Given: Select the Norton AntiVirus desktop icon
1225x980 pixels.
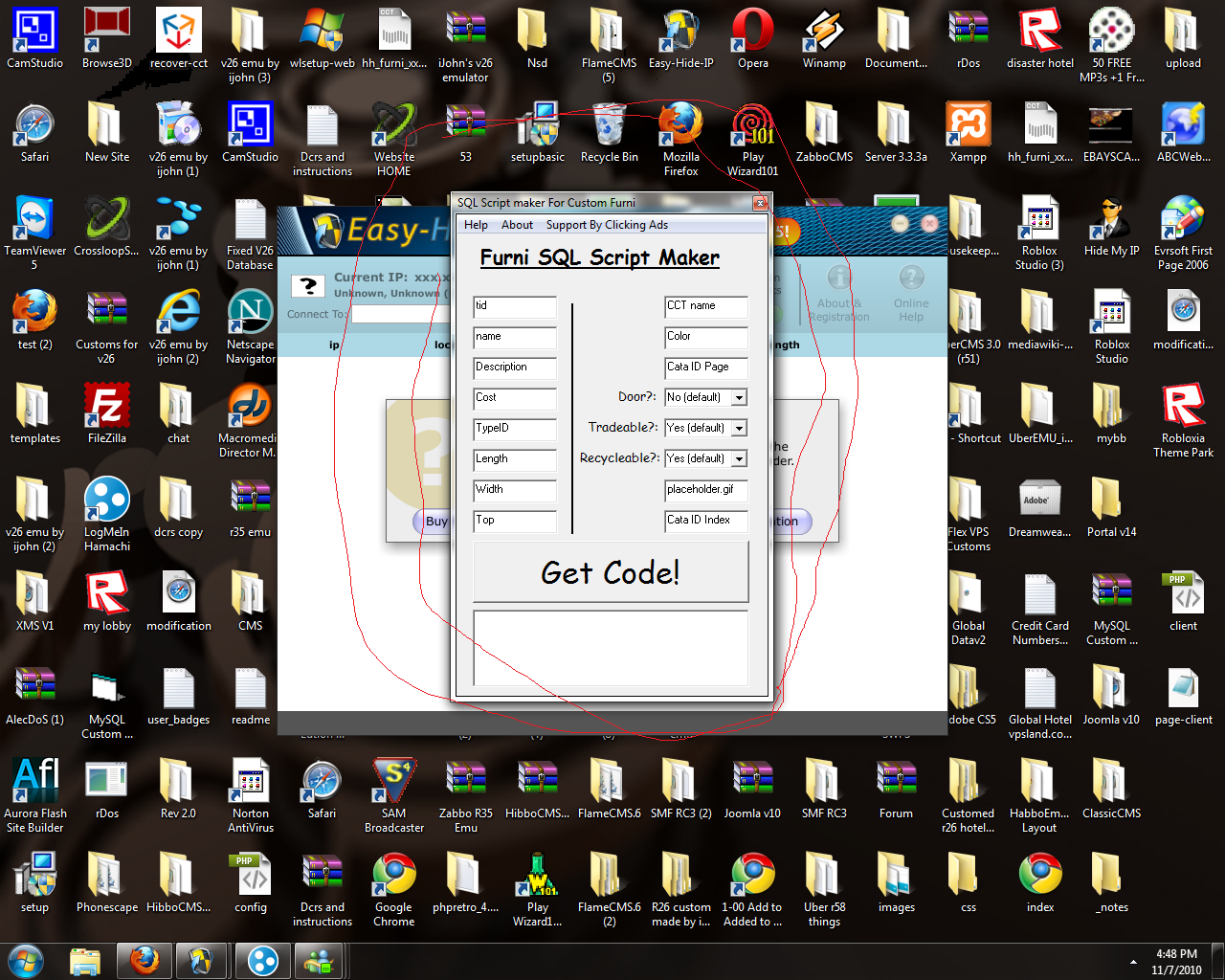Looking at the screenshot, I should click(250, 797).
